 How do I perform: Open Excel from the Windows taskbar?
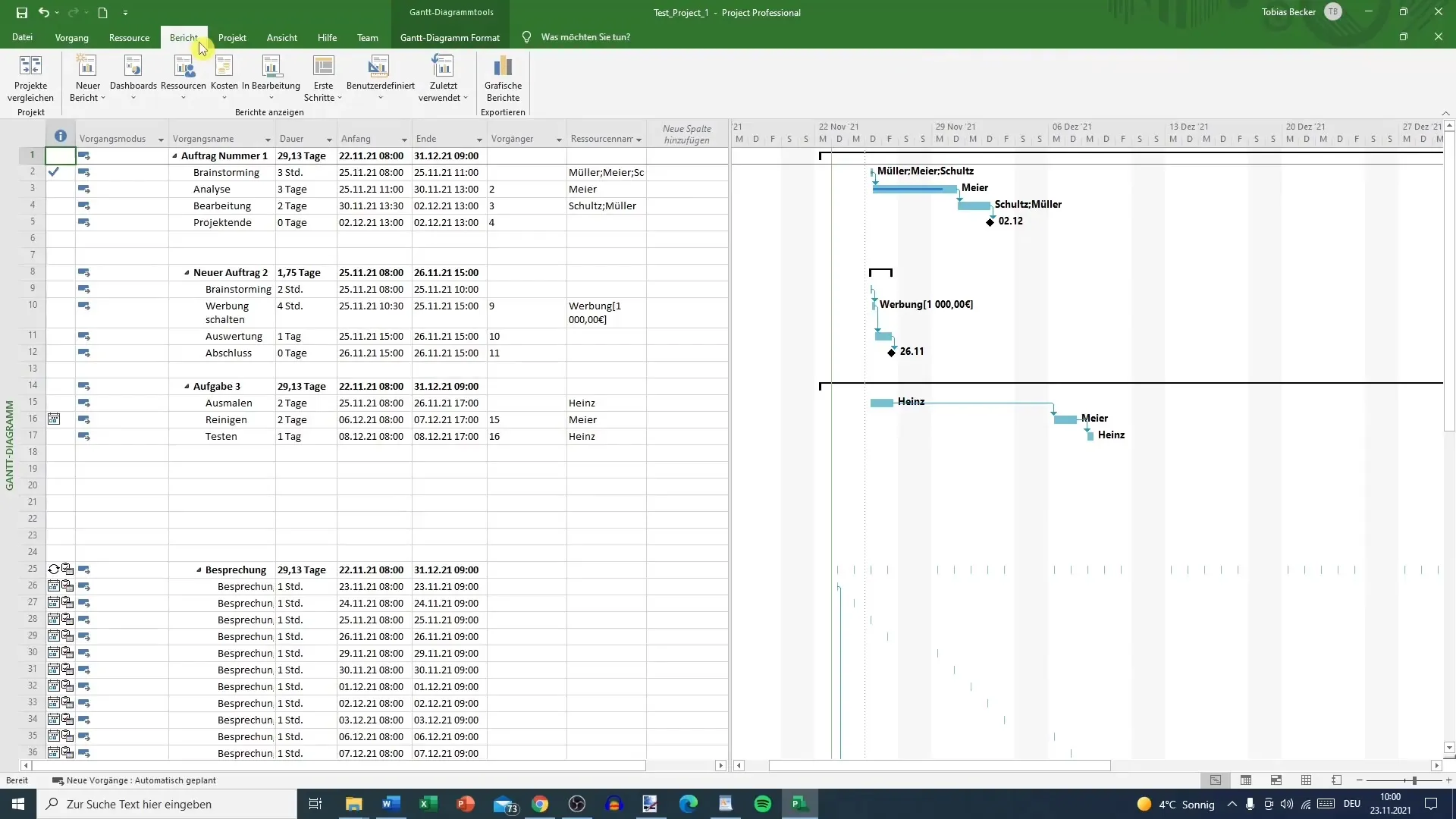coord(428,804)
